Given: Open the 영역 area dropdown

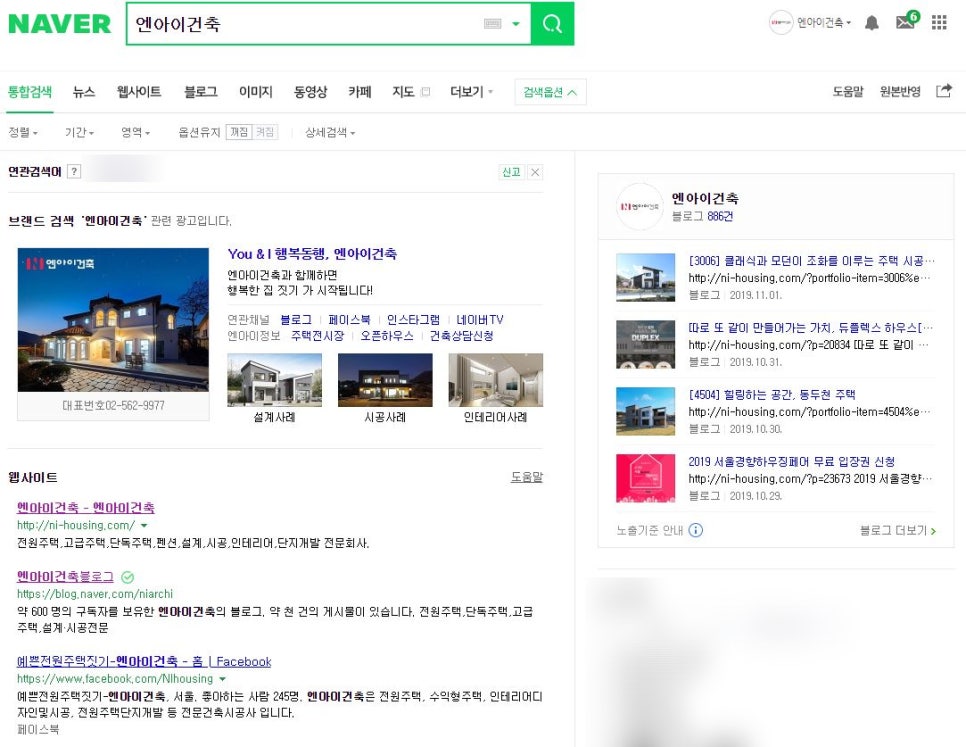Looking at the screenshot, I should click(x=136, y=132).
